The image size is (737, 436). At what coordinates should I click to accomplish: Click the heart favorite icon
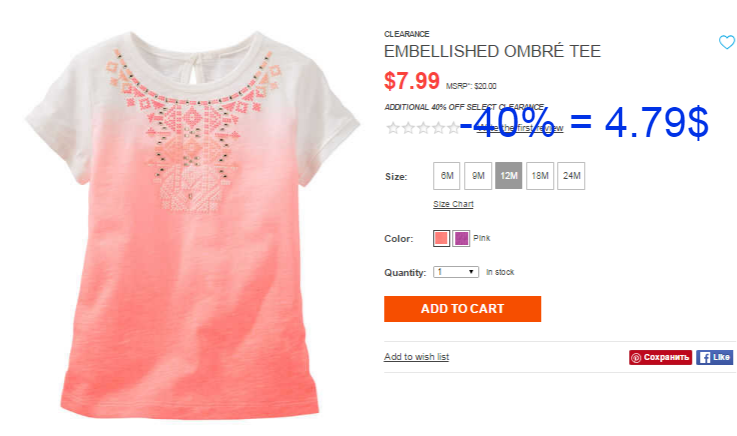tap(727, 42)
